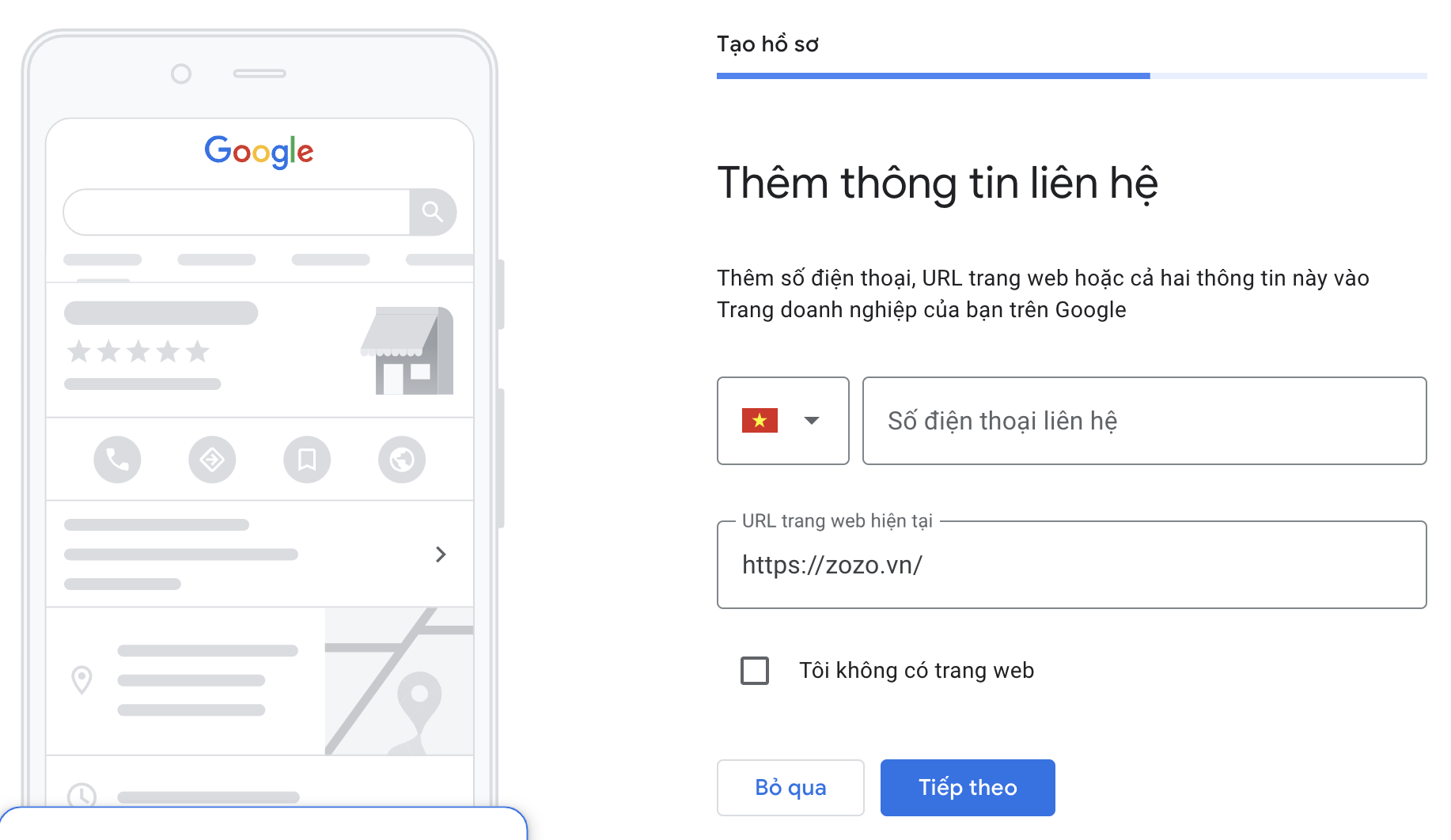Click the clock hours icon in the mockup
This screenshot has height=840, width=1451.
pyautogui.click(x=82, y=795)
